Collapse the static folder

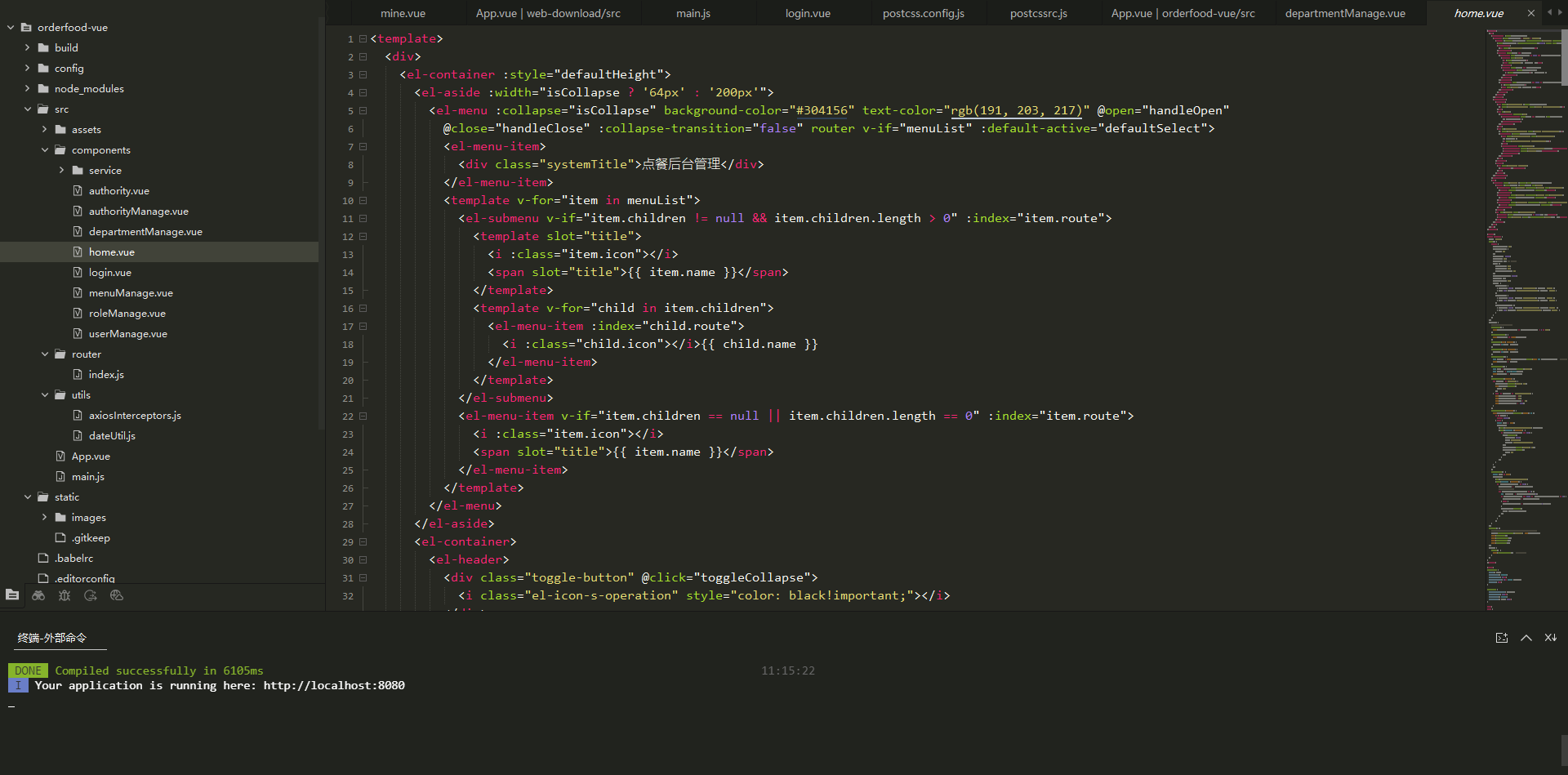[x=28, y=497]
